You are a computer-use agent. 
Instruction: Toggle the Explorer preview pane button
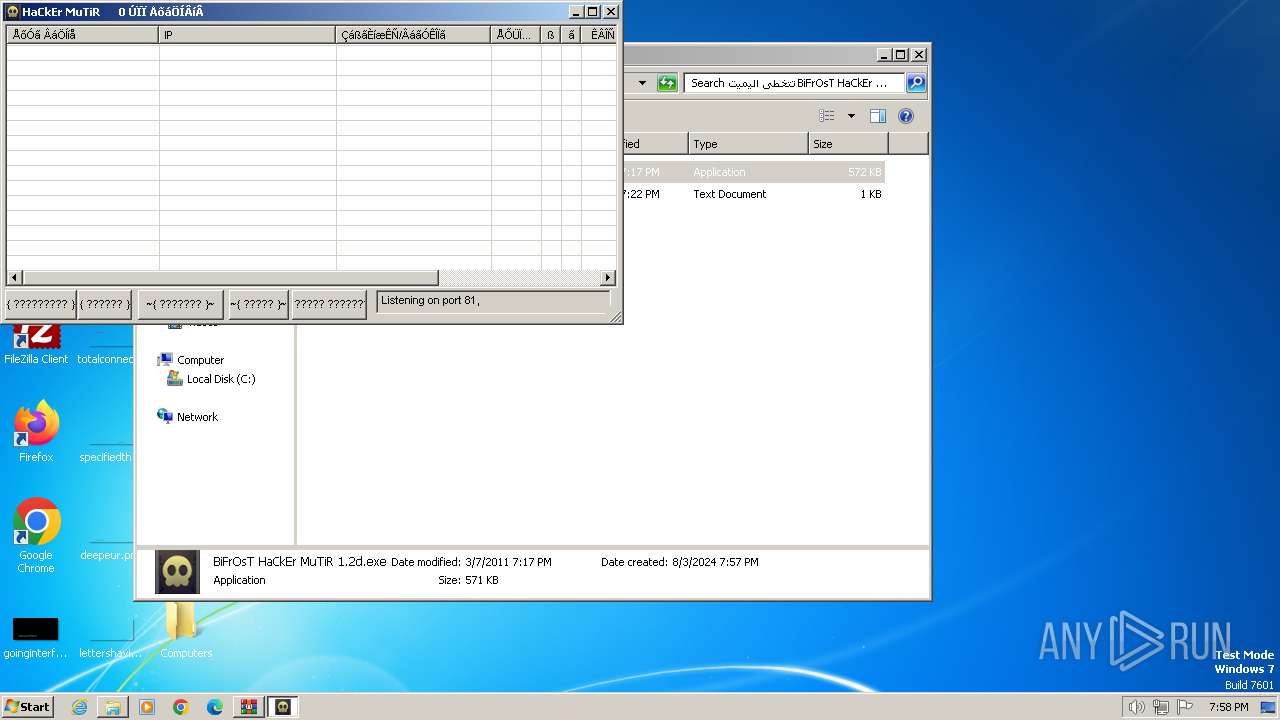coord(878,116)
